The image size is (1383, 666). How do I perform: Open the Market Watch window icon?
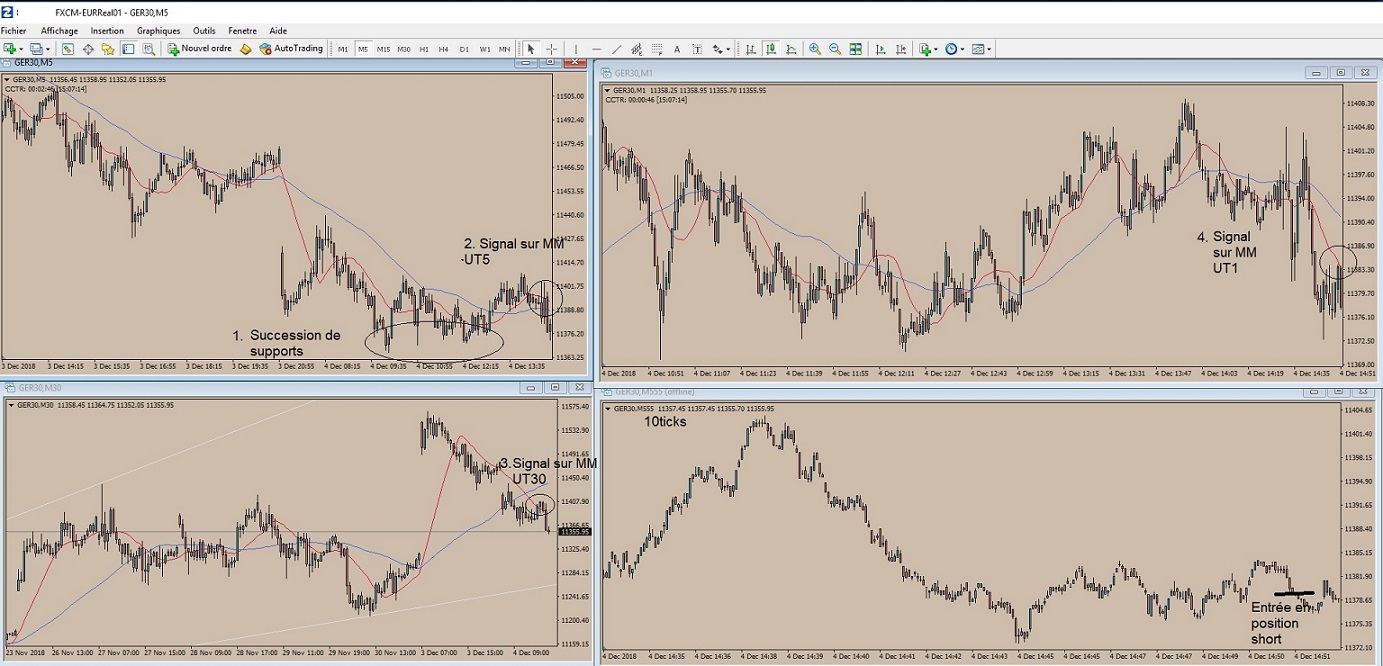point(68,49)
